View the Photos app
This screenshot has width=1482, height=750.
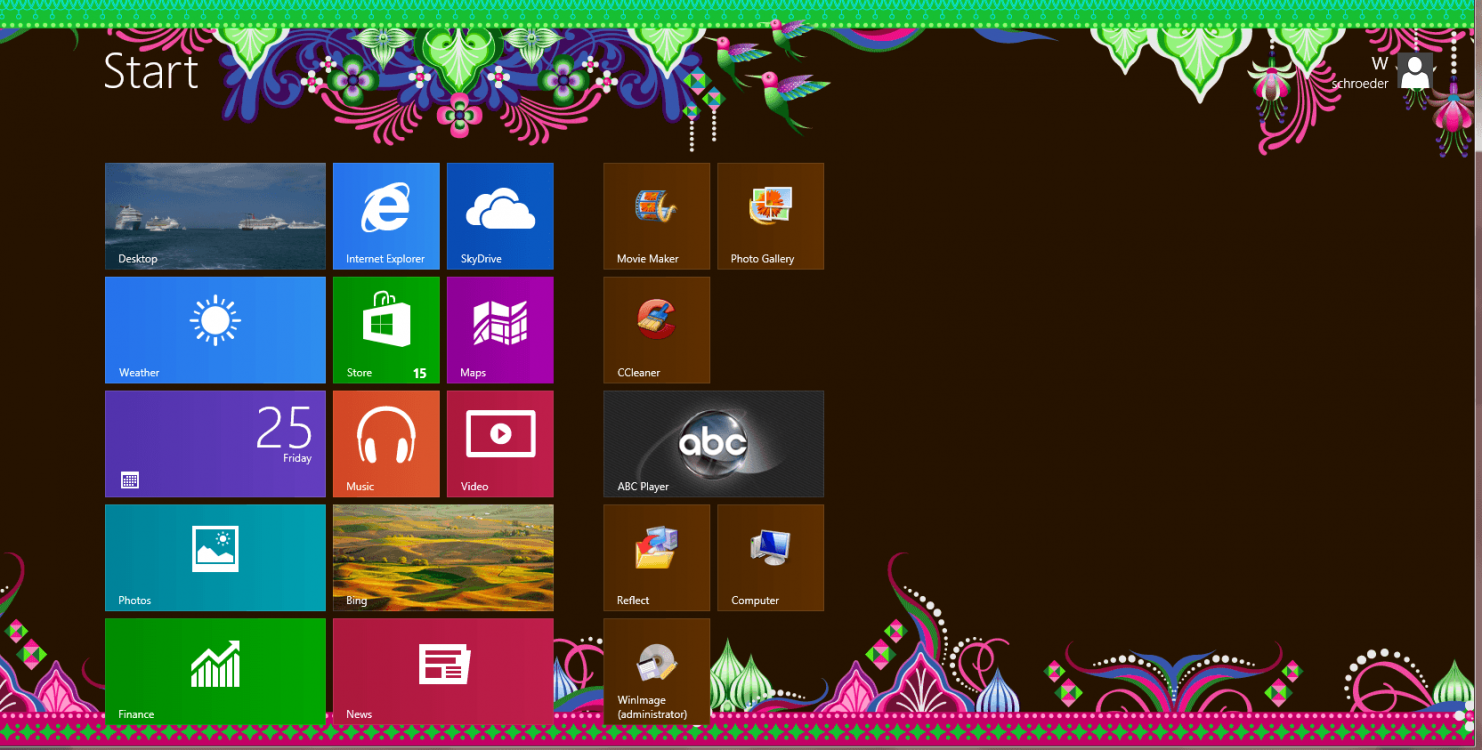click(x=215, y=557)
